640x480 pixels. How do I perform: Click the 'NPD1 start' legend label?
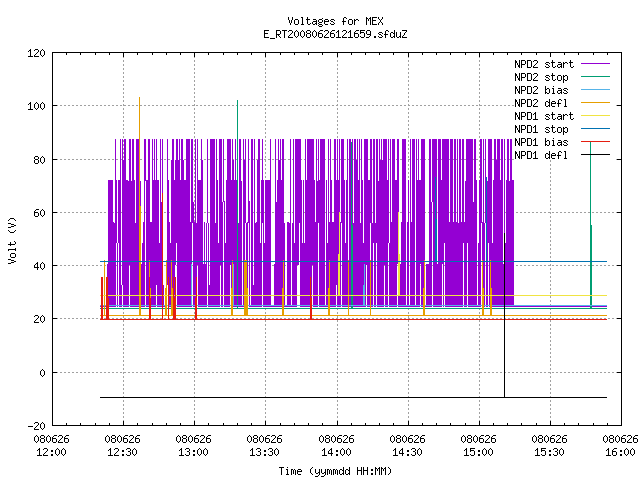coord(544,116)
